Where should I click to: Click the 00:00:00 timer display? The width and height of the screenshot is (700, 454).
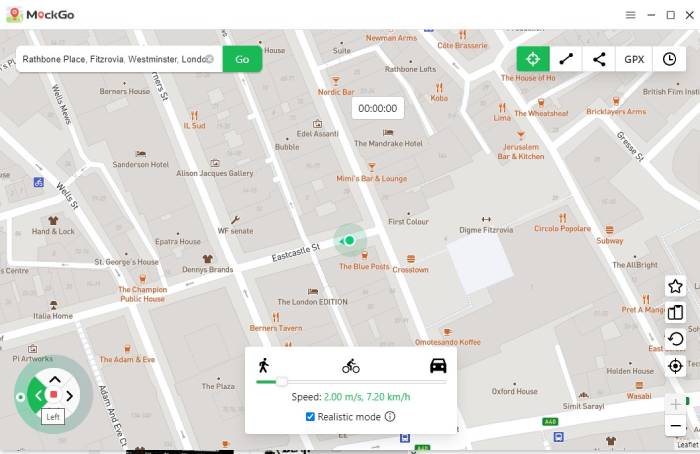coord(378,108)
